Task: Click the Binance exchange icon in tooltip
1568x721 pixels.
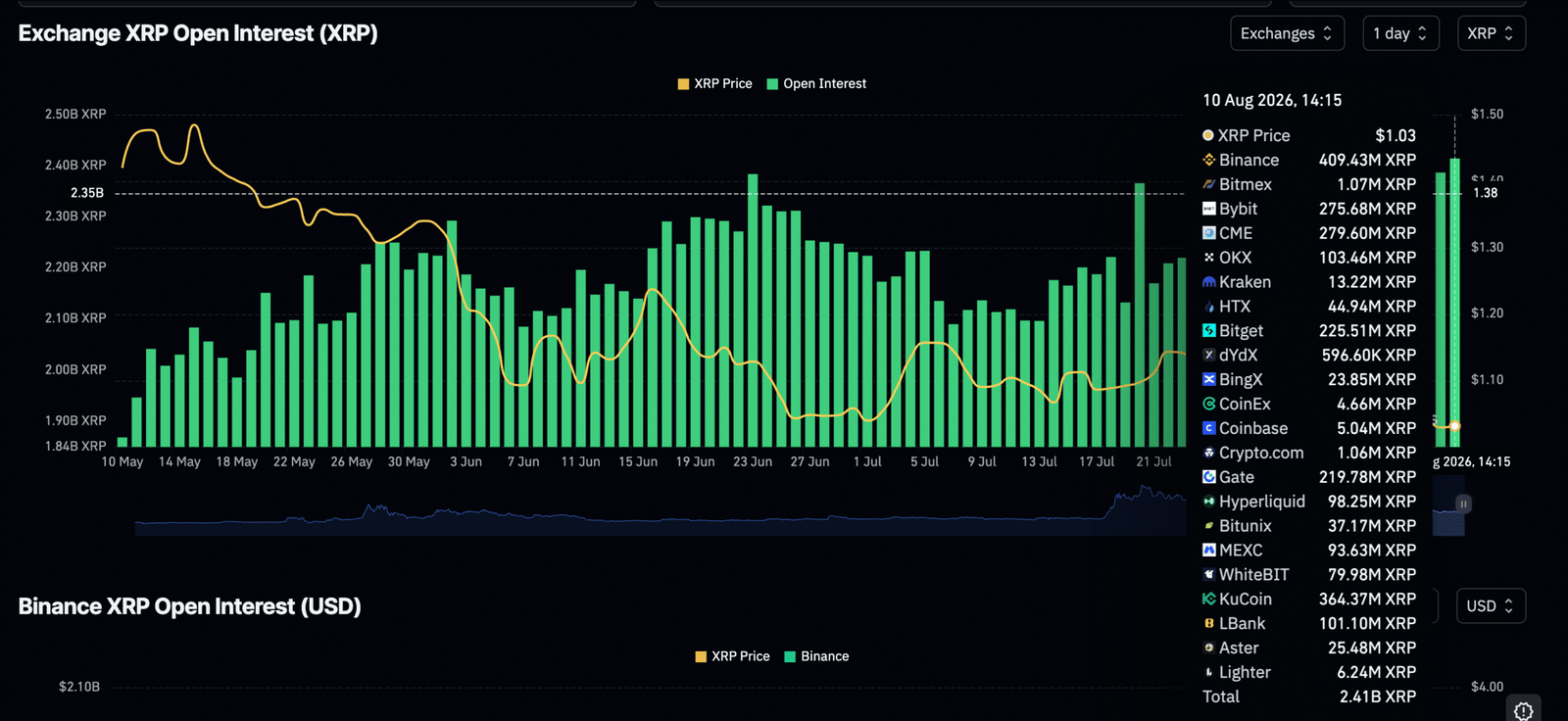Action: [x=1209, y=160]
